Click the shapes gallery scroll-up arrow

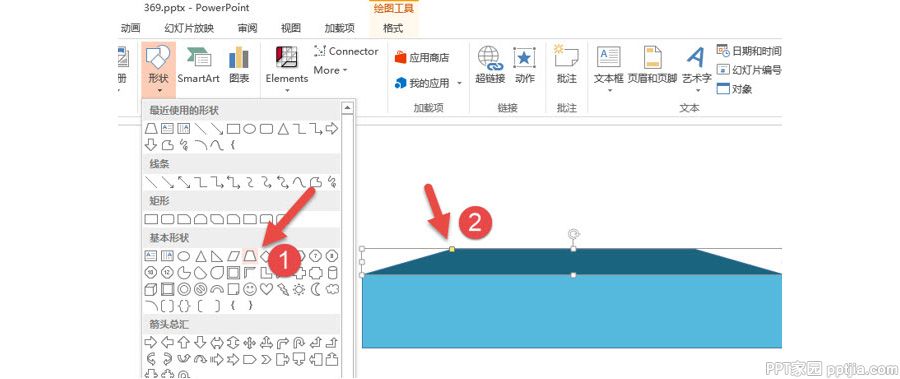[x=347, y=108]
